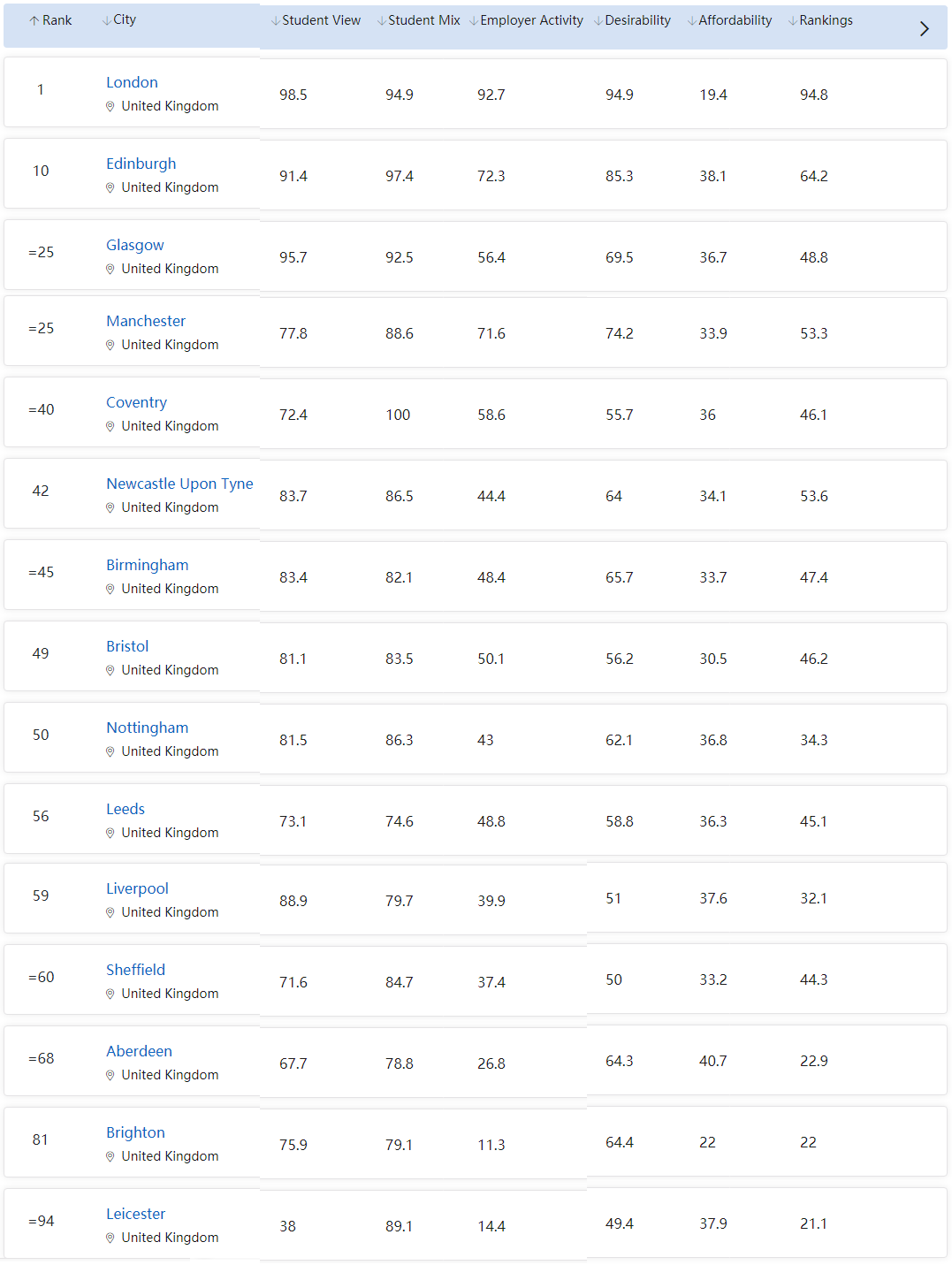The height and width of the screenshot is (1265, 952).
Task: Click the Student View sort arrow
Action: (x=276, y=21)
